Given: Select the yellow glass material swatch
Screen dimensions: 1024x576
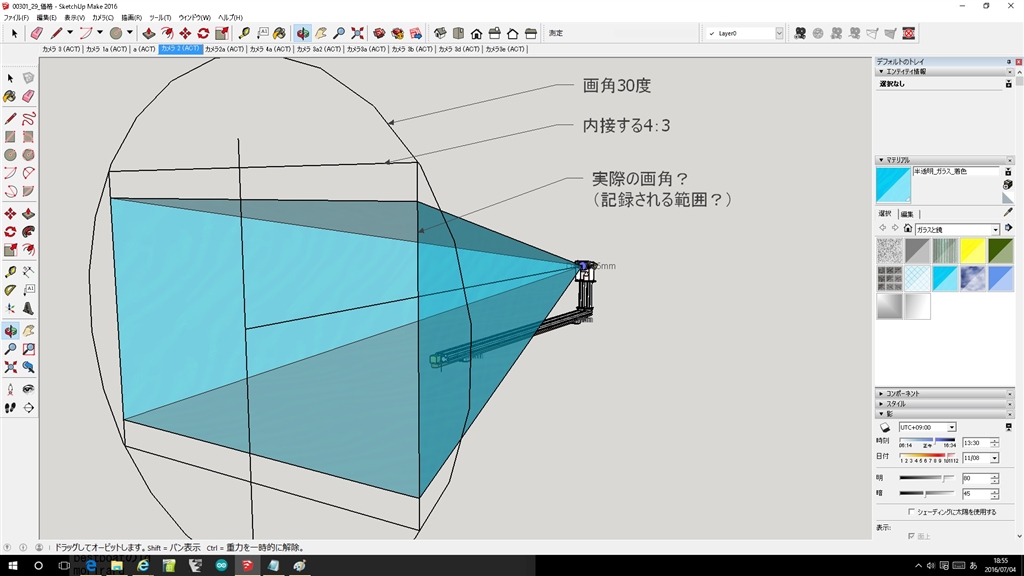Looking at the screenshot, I should click(972, 251).
